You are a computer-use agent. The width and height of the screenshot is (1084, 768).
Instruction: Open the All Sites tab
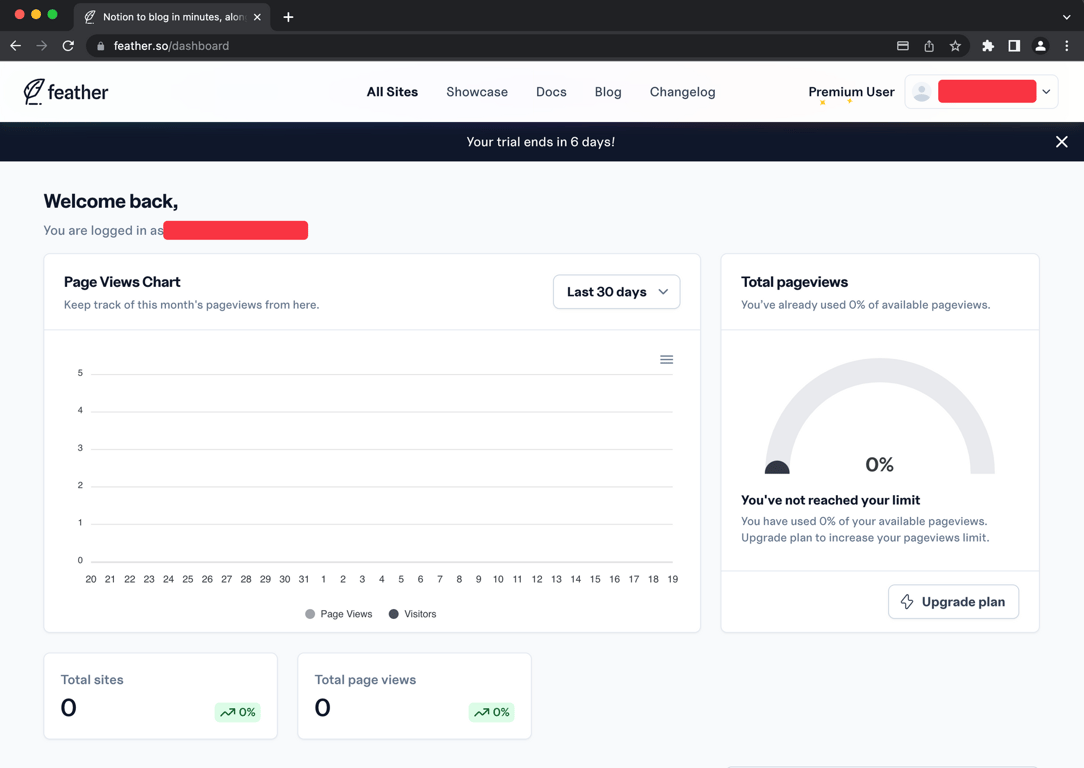[392, 92]
